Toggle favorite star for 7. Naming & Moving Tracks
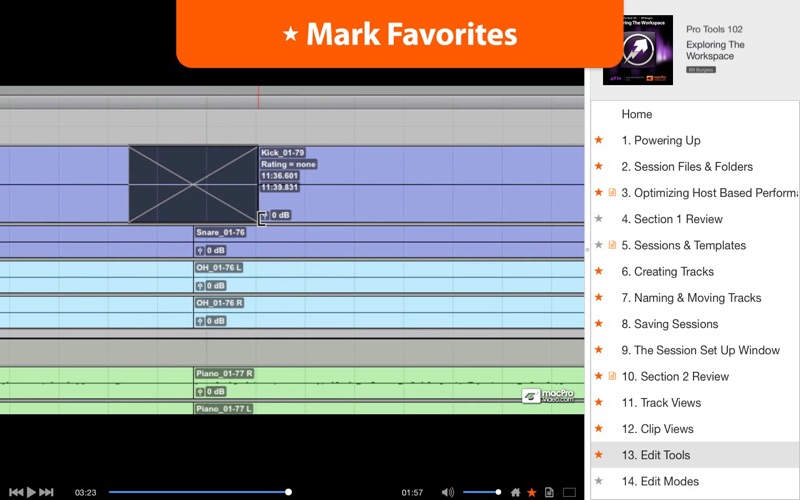800x500 pixels. point(599,297)
